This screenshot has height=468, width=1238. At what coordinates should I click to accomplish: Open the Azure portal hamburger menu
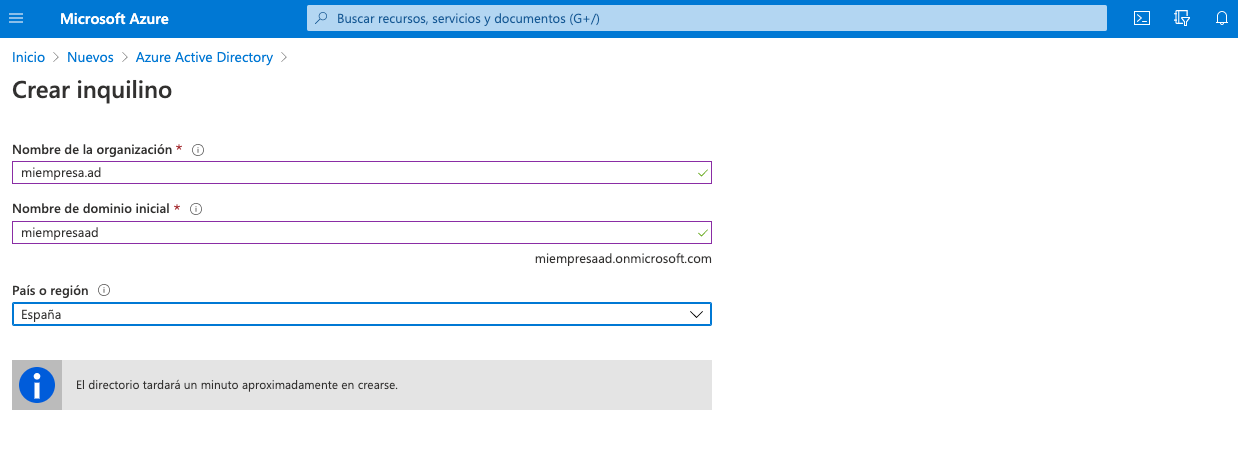[16, 18]
